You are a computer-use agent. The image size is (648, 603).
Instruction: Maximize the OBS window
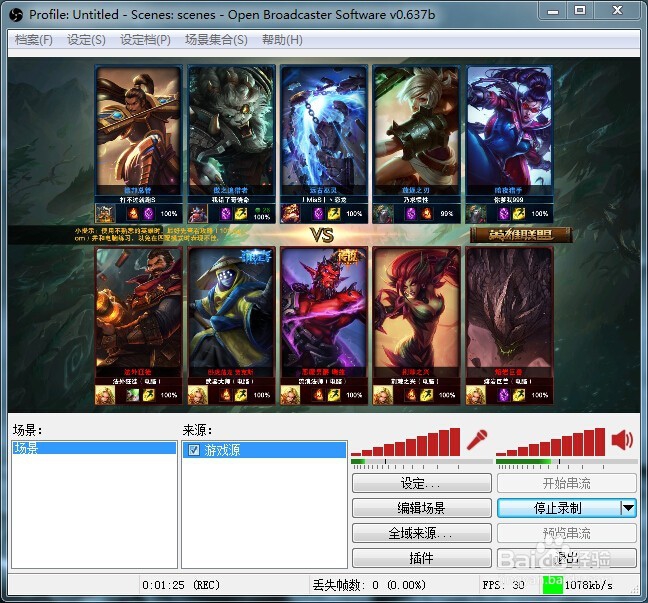[580, 11]
